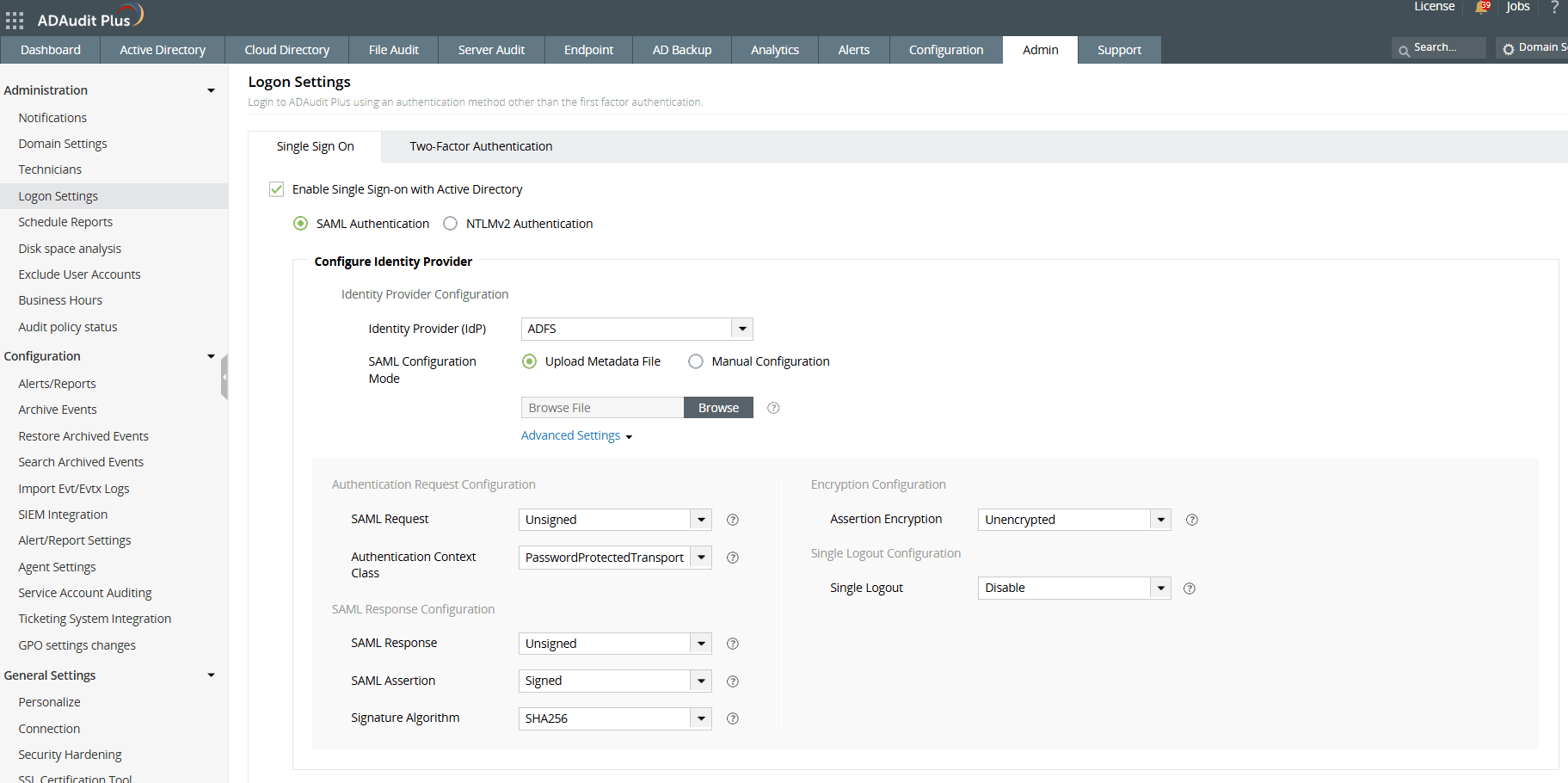Click the Browse File input field

pos(600,407)
